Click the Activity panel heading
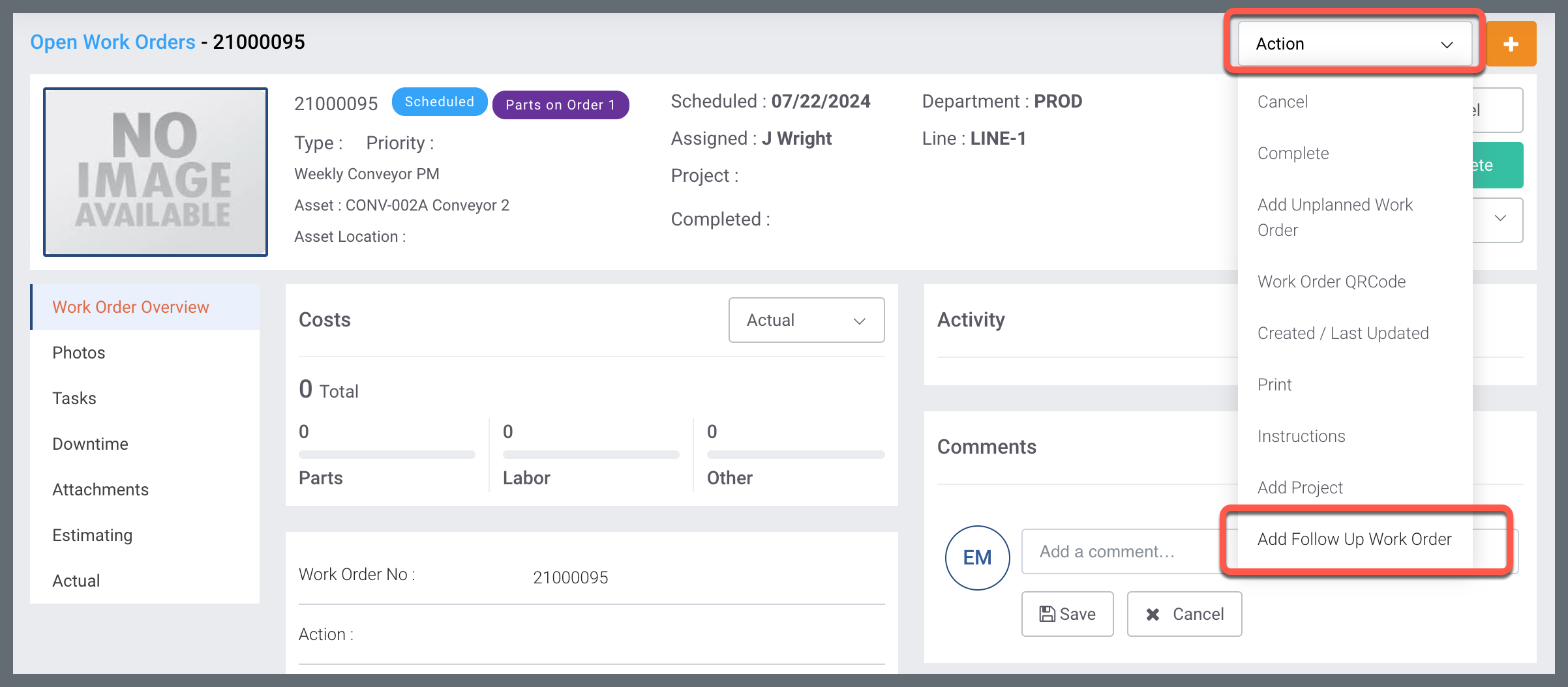1568x687 pixels. click(971, 320)
